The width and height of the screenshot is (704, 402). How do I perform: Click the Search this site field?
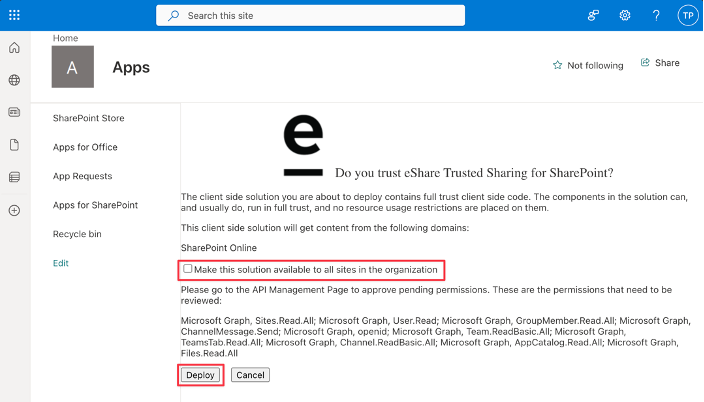click(310, 16)
